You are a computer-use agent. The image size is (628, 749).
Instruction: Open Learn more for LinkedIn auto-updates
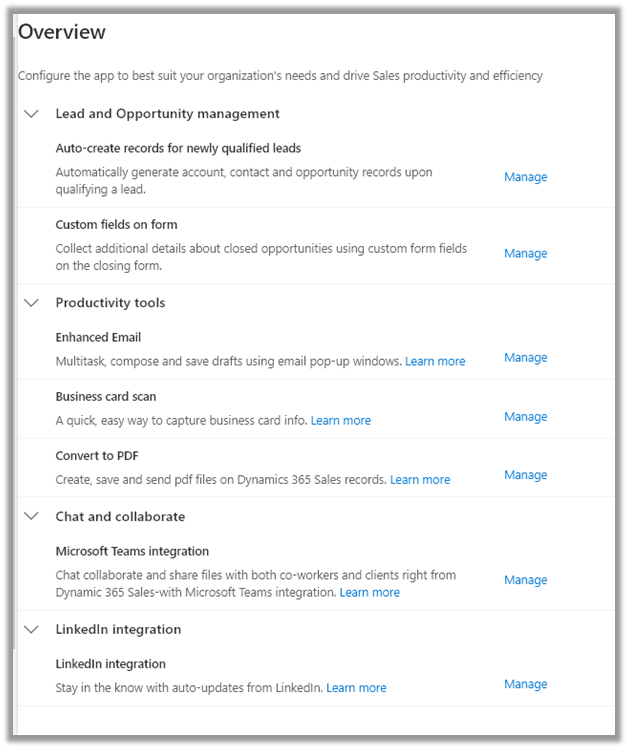[356, 688]
